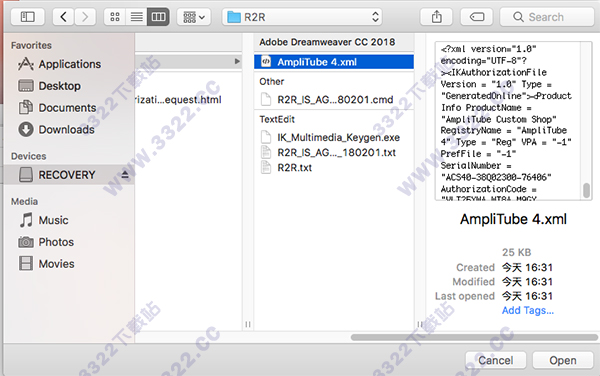Click the 25 KB file size
600x376 pixels.
click(516, 252)
